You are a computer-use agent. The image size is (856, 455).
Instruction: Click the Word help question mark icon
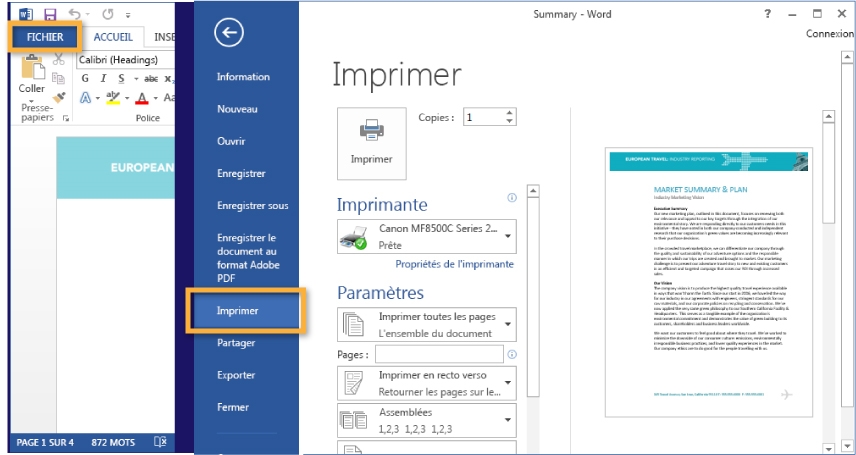(x=767, y=14)
